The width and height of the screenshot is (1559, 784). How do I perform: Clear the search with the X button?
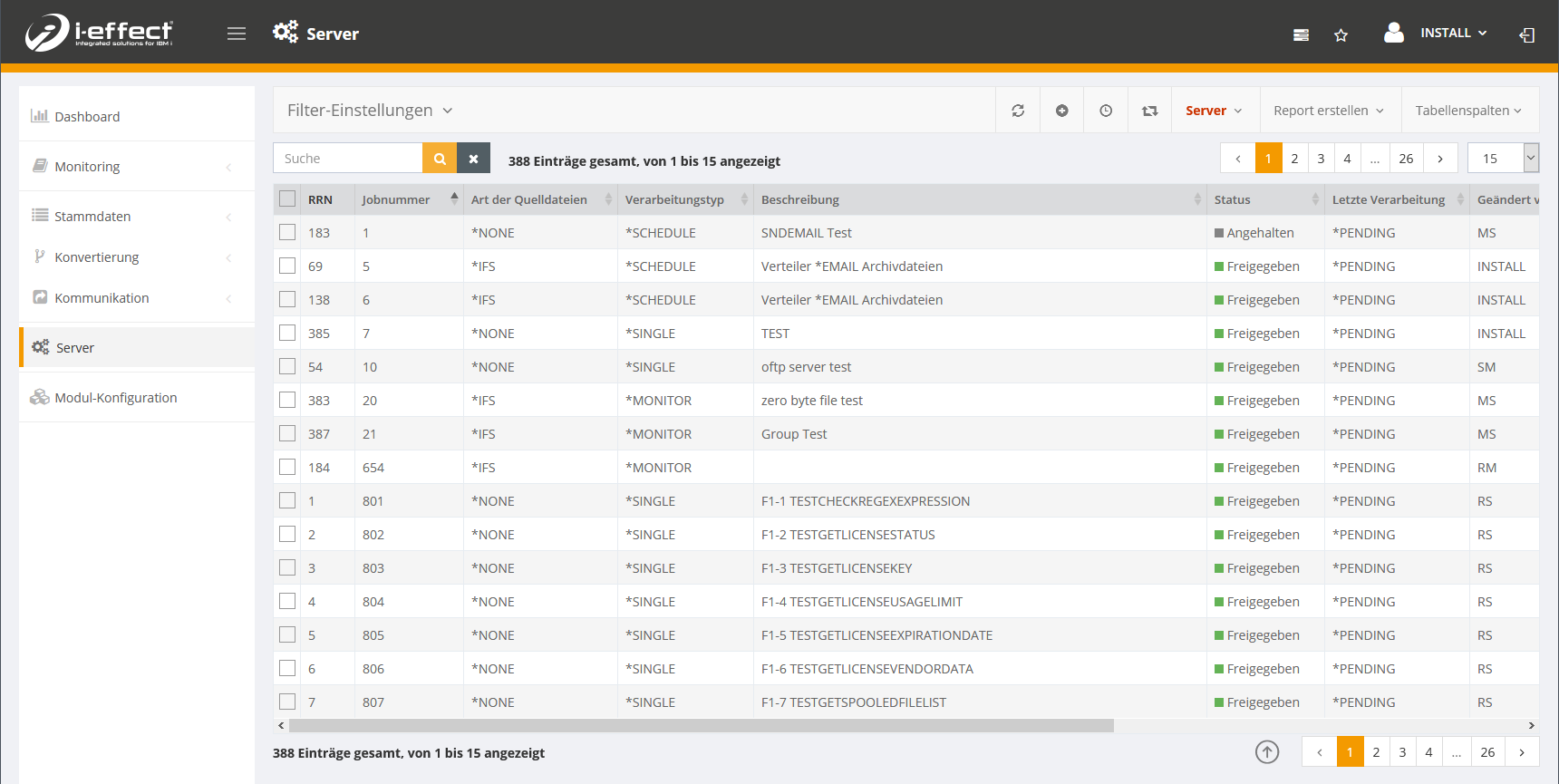tap(473, 159)
